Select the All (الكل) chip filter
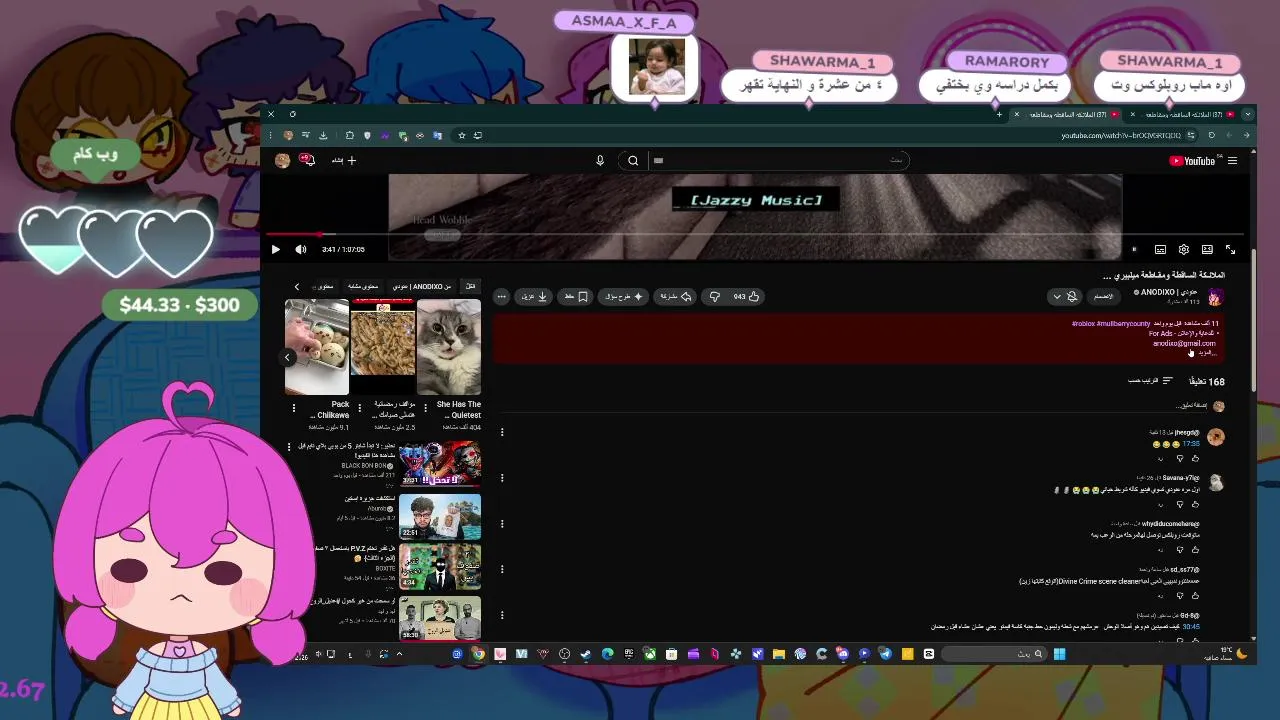Viewport: 1280px width, 720px height. point(470,286)
